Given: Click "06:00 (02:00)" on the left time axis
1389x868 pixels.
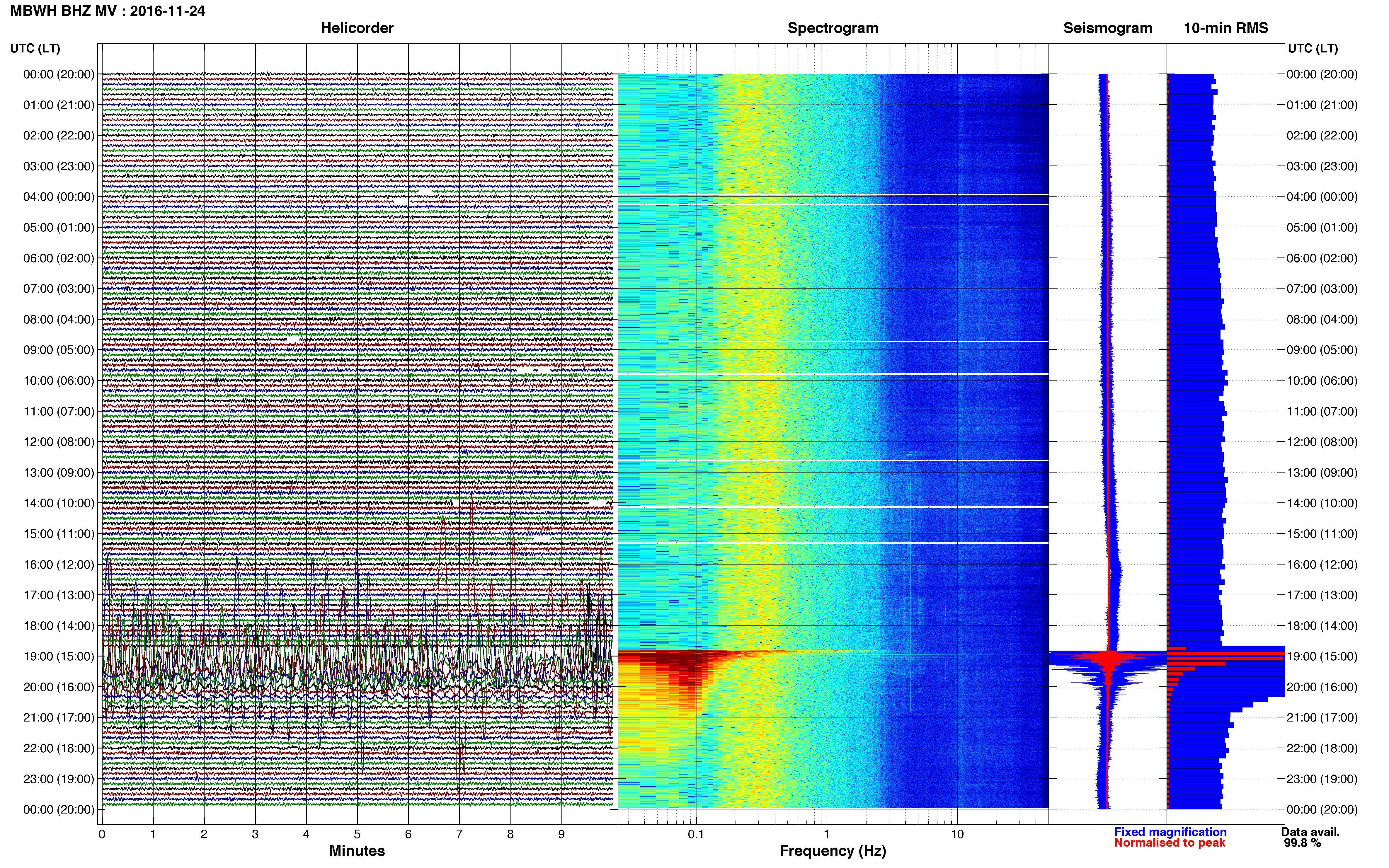Looking at the screenshot, I should [59, 258].
